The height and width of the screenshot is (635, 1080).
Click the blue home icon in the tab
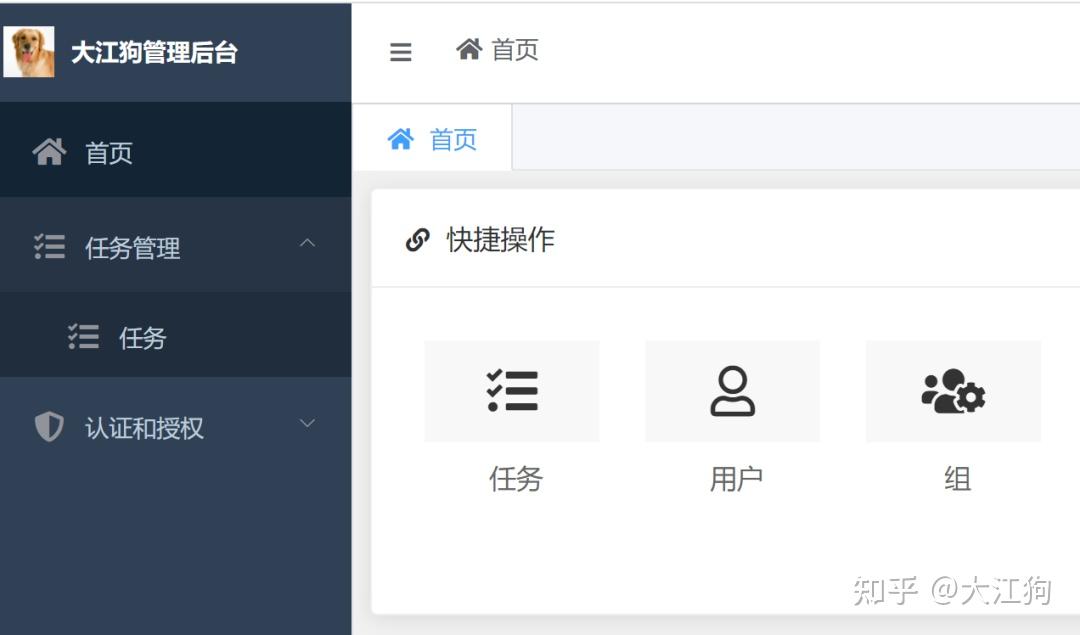point(401,139)
